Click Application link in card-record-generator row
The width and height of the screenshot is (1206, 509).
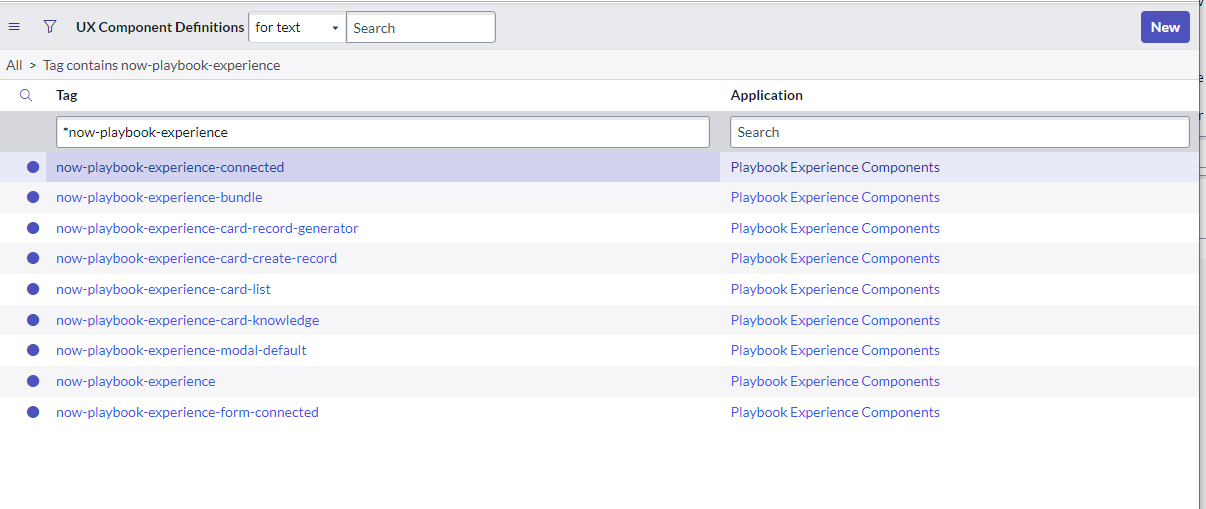click(x=835, y=228)
